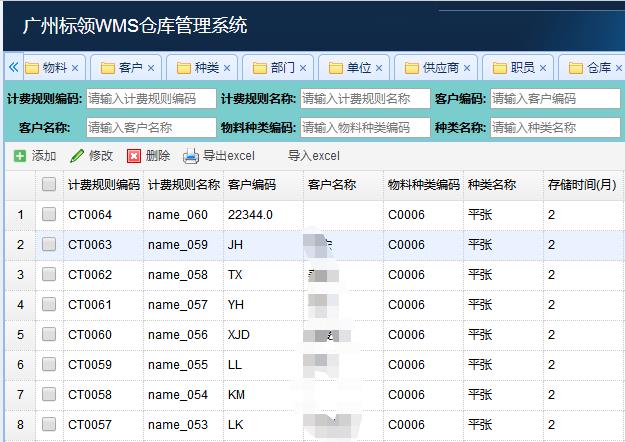Click the 导入excel import button
The width and height of the screenshot is (625, 442).
(314, 156)
